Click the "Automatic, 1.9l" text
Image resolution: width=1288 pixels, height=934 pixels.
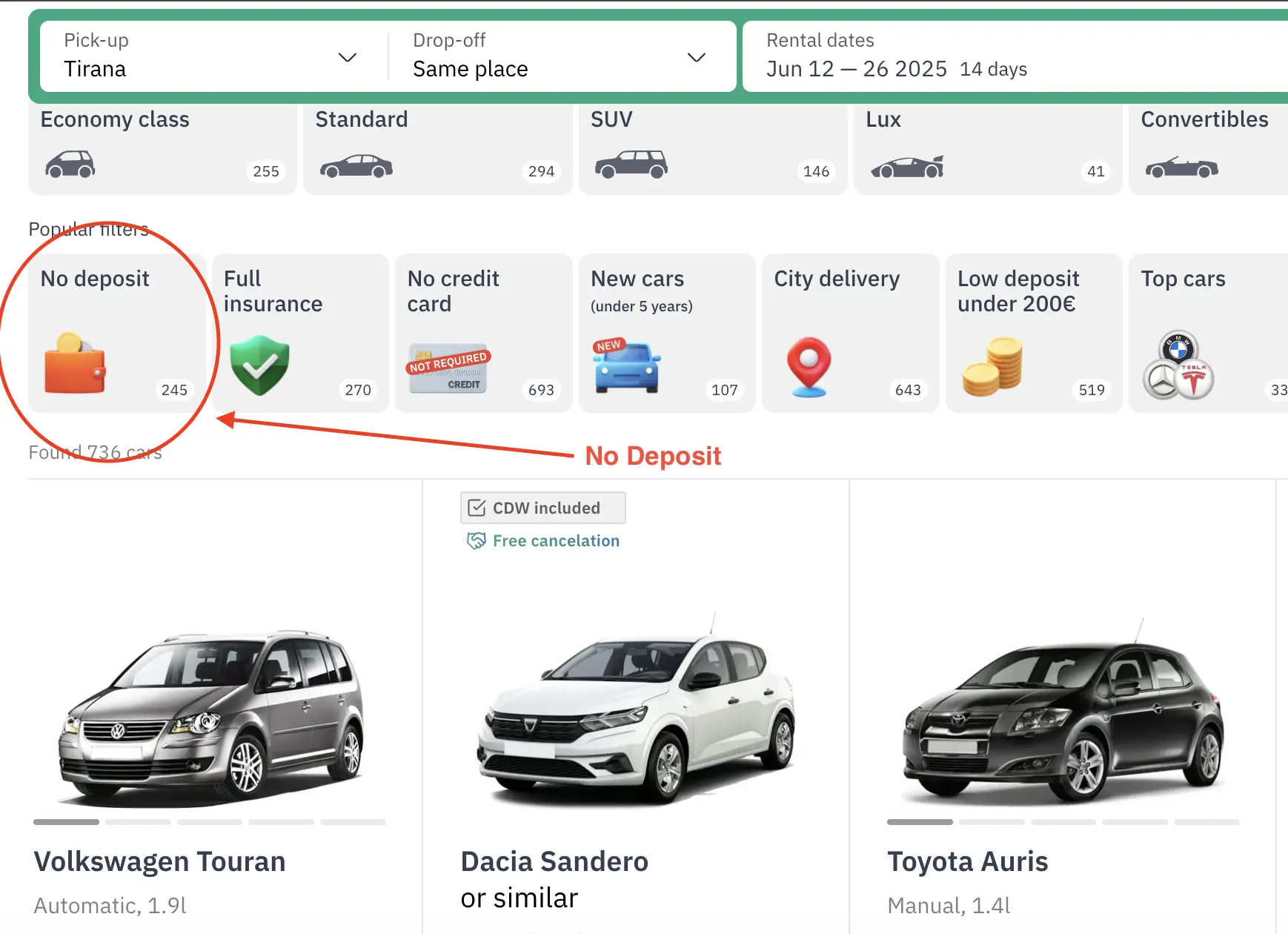(x=110, y=906)
